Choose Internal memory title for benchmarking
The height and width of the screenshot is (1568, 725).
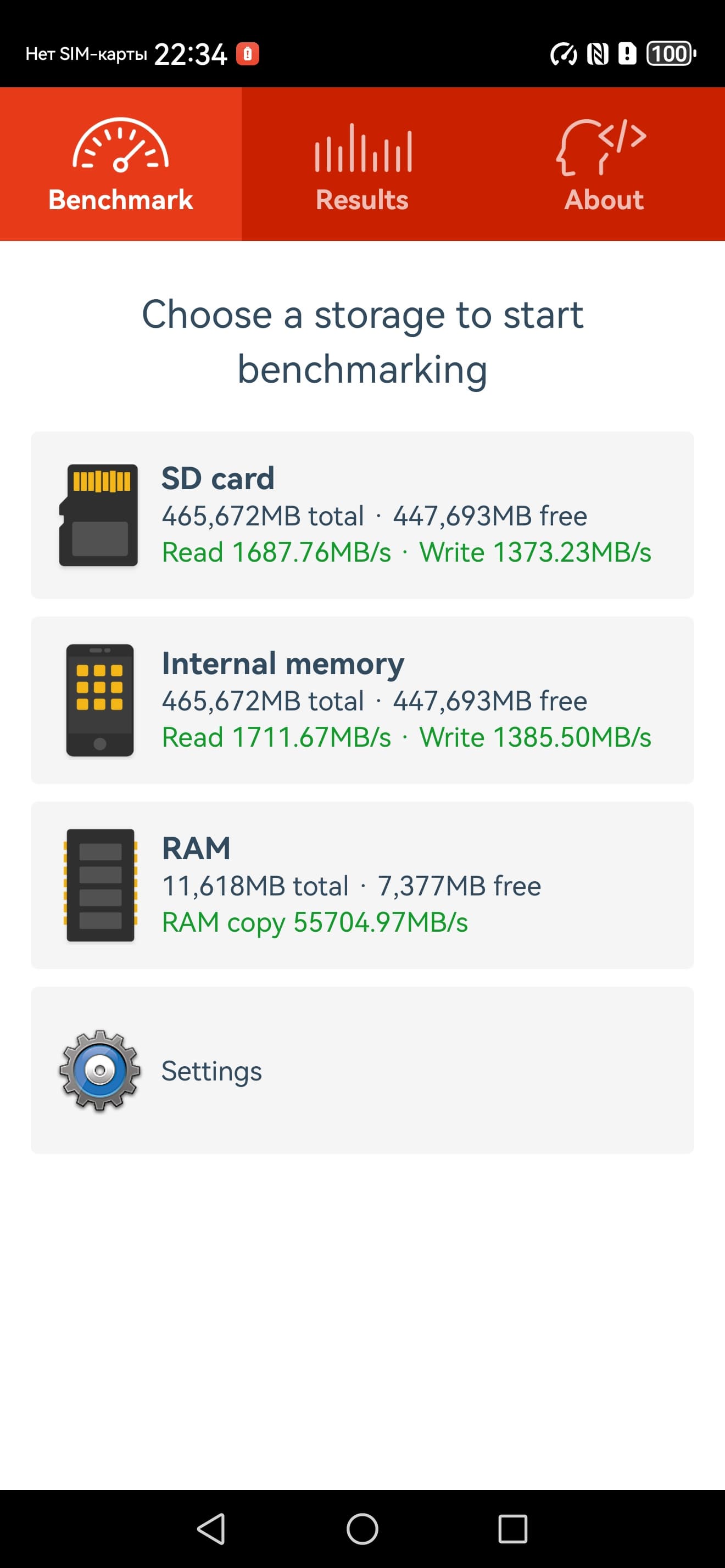(282, 663)
